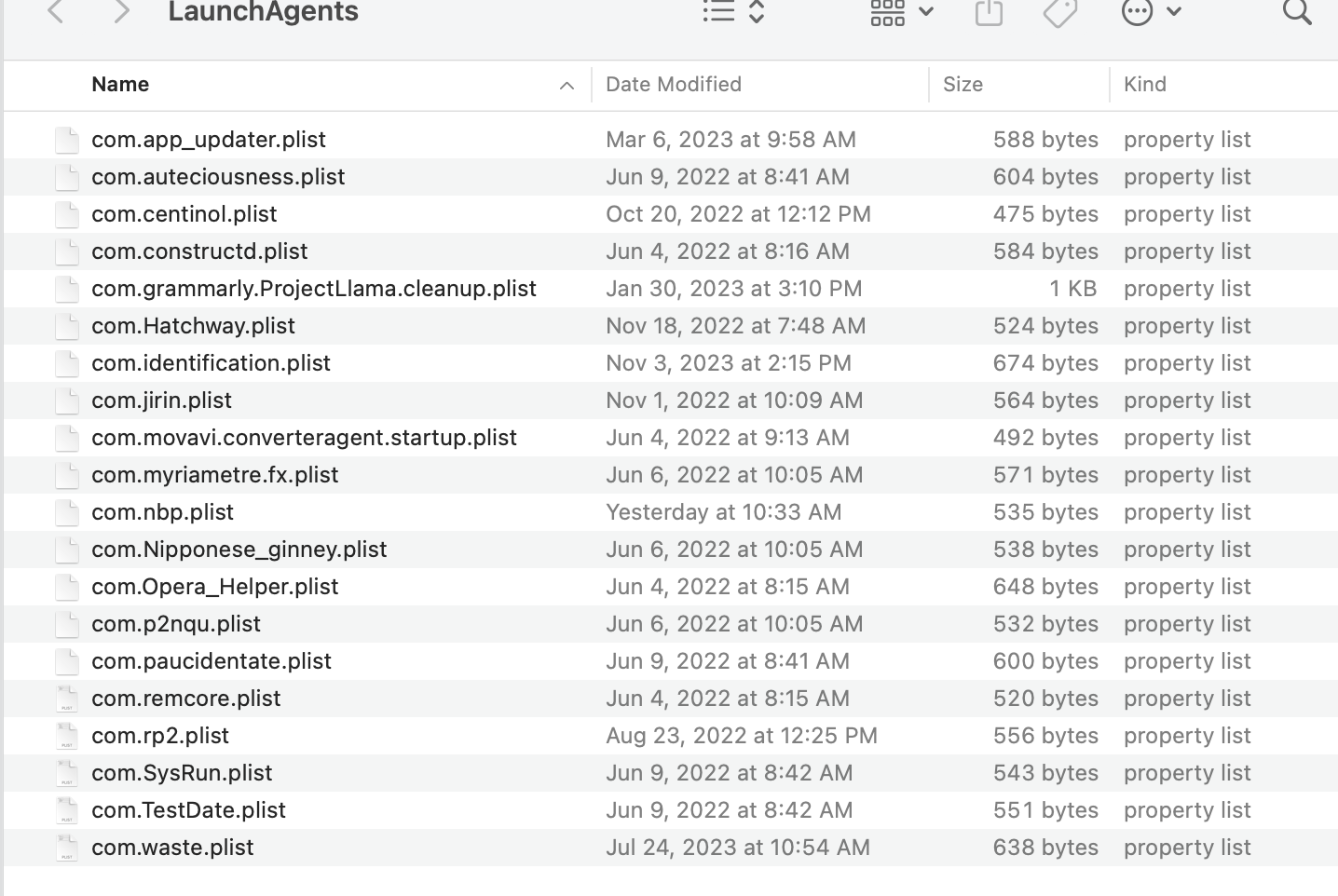Open the group-by grid dropdown

(901, 12)
